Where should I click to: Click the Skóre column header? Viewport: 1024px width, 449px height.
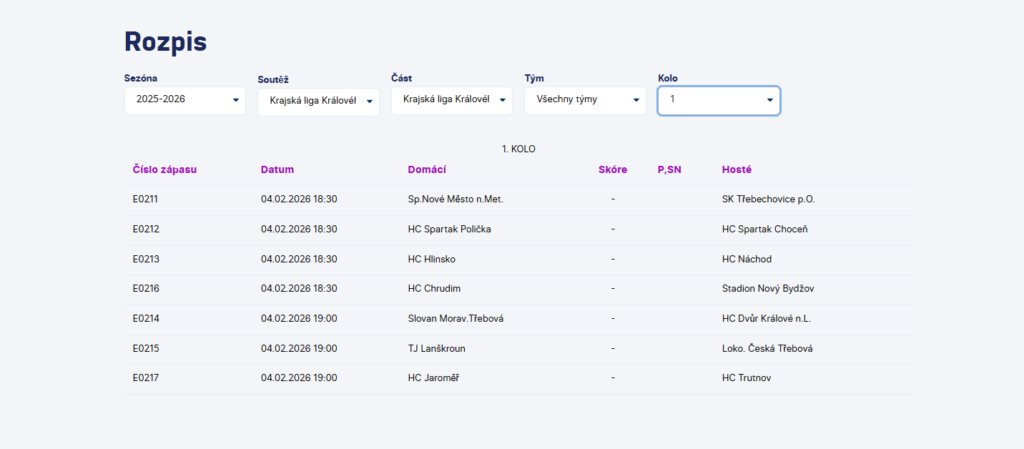[612, 170]
